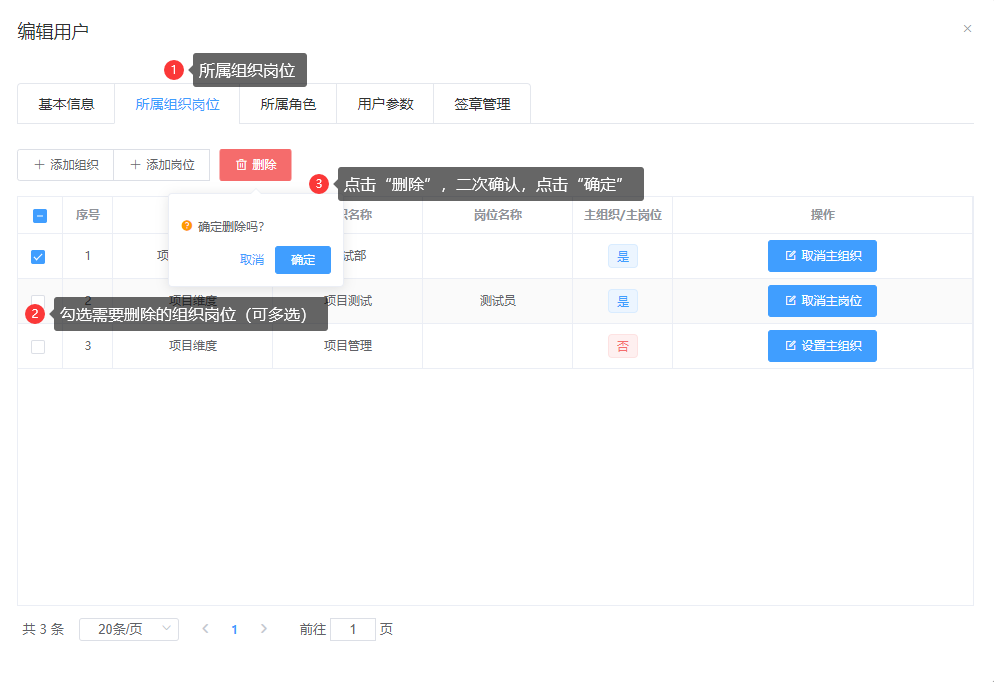The image size is (994, 682).
Task: Click 取消主岗位 button in row 2
Action: tap(822, 301)
